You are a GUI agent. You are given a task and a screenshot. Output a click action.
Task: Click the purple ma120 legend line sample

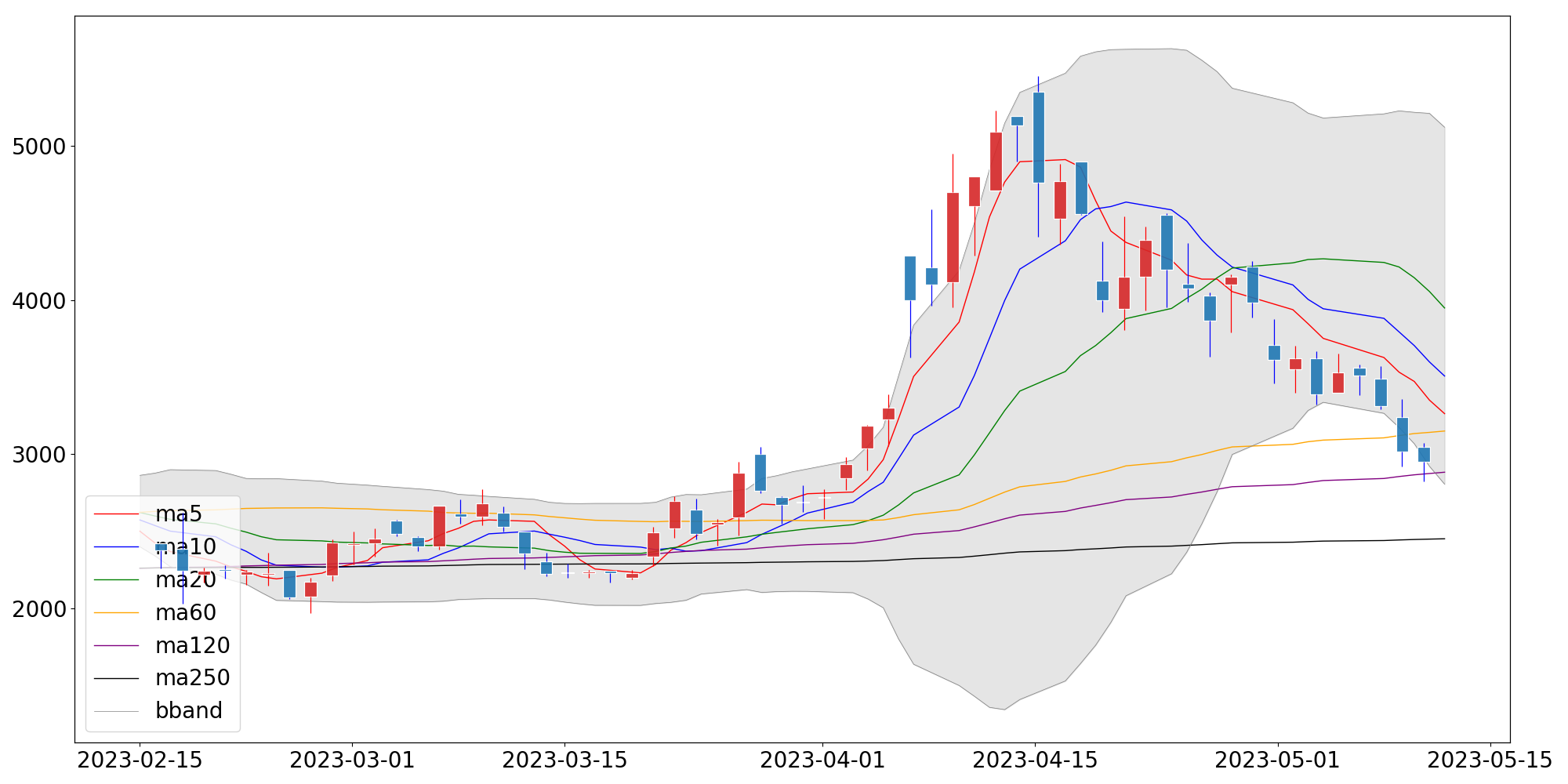point(116,645)
